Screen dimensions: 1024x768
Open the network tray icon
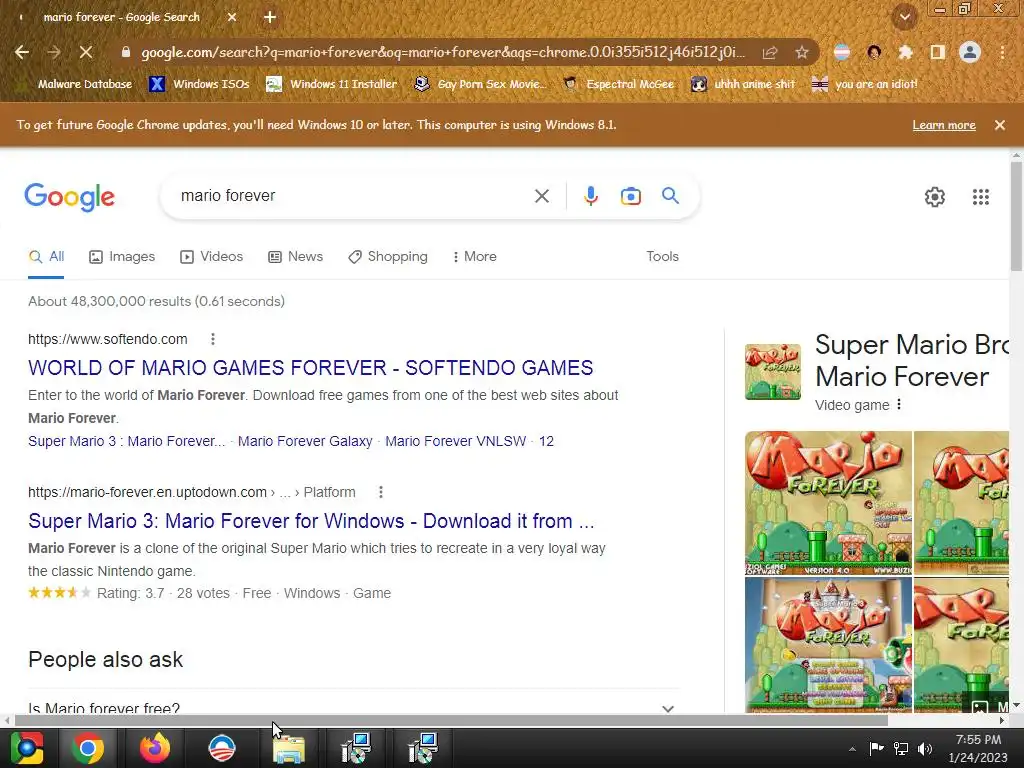(x=901, y=748)
